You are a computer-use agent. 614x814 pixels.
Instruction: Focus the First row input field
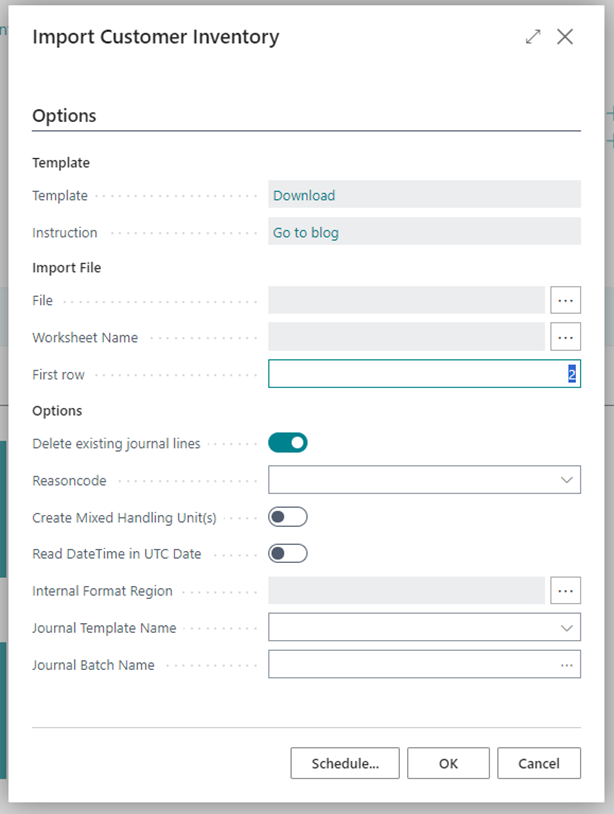(425, 374)
